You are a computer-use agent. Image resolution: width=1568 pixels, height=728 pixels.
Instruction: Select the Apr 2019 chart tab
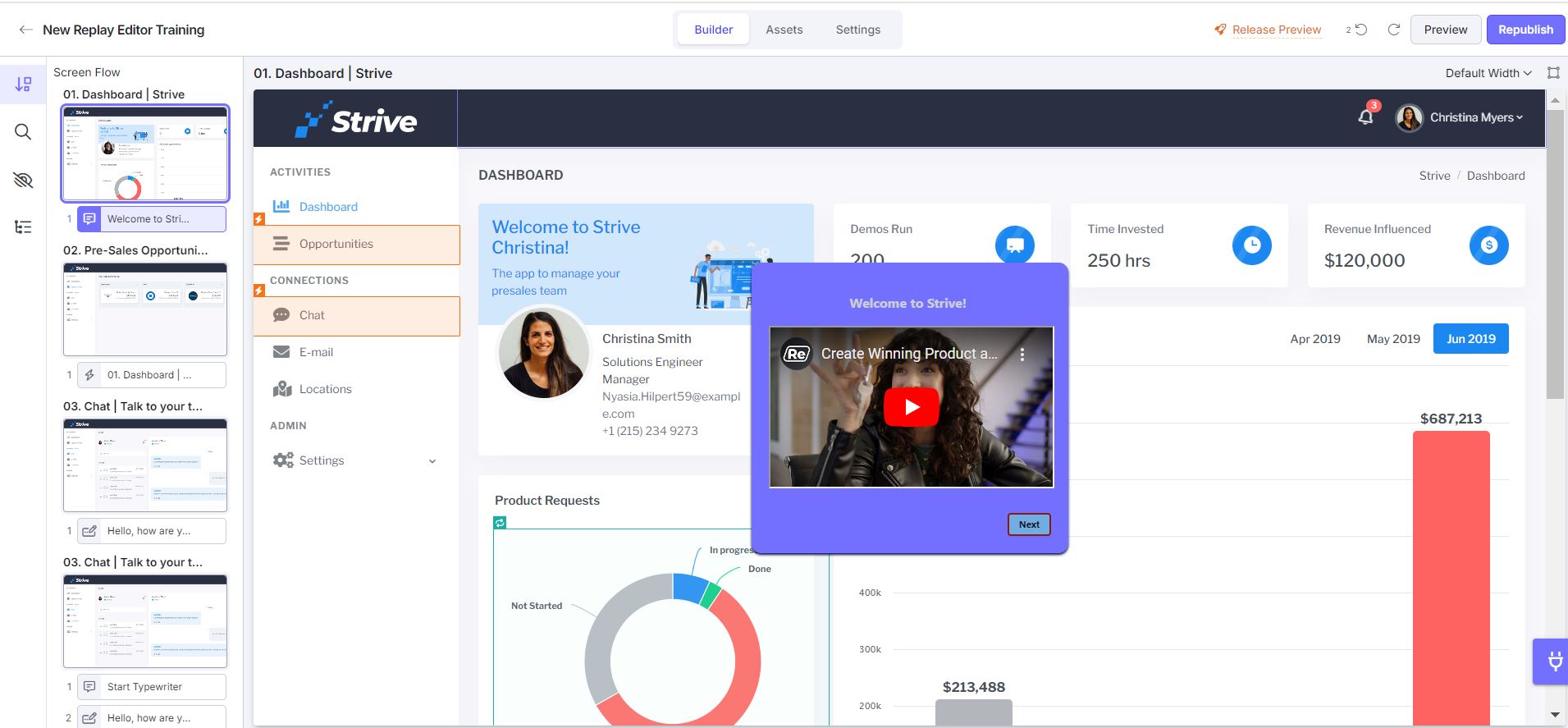click(x=1315, y=339)
